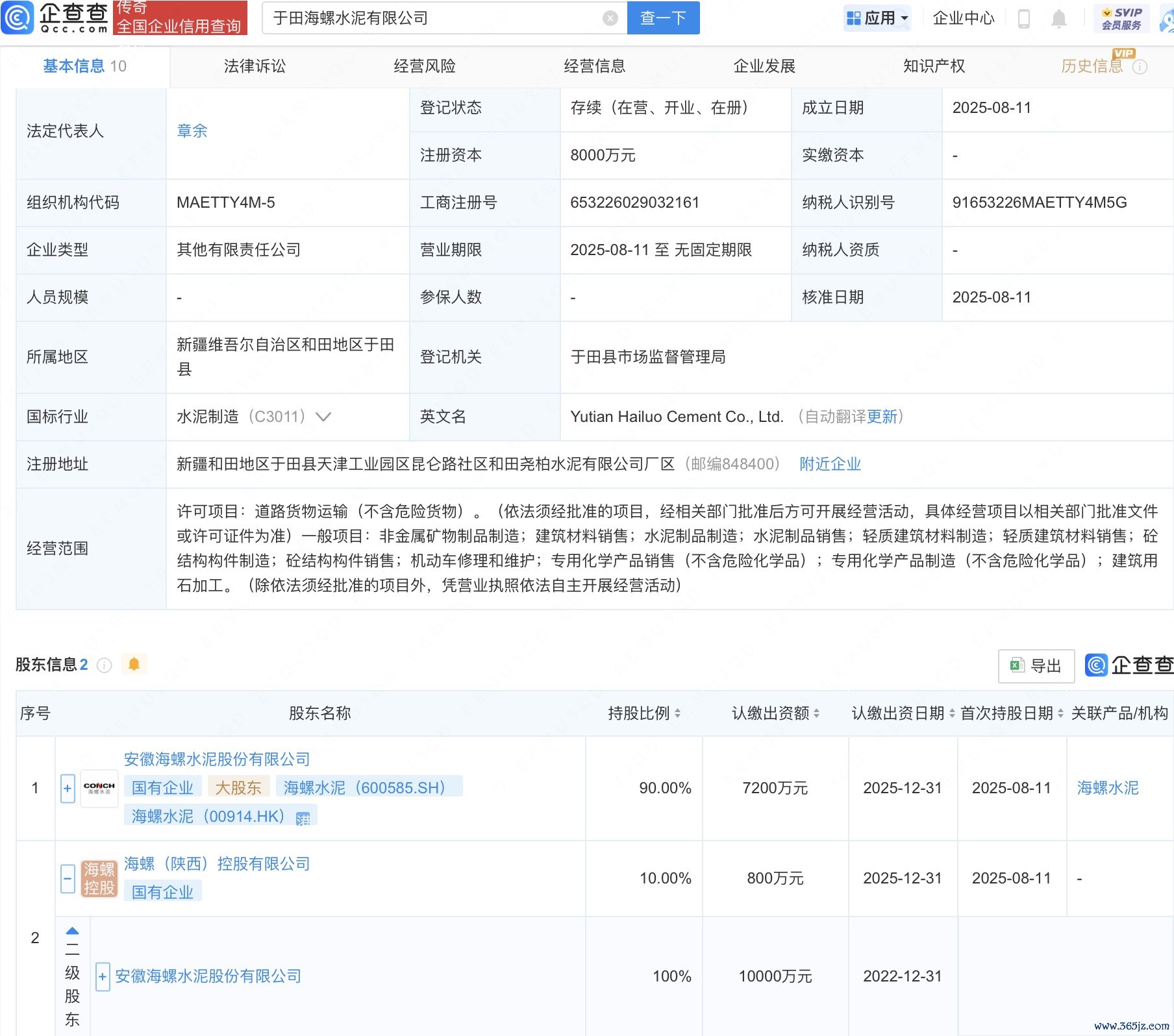The height and width of the screenshot is (1036, 1174).
Task: Click the shareholder info tooltip icon
Action: [x=105, y=665]
